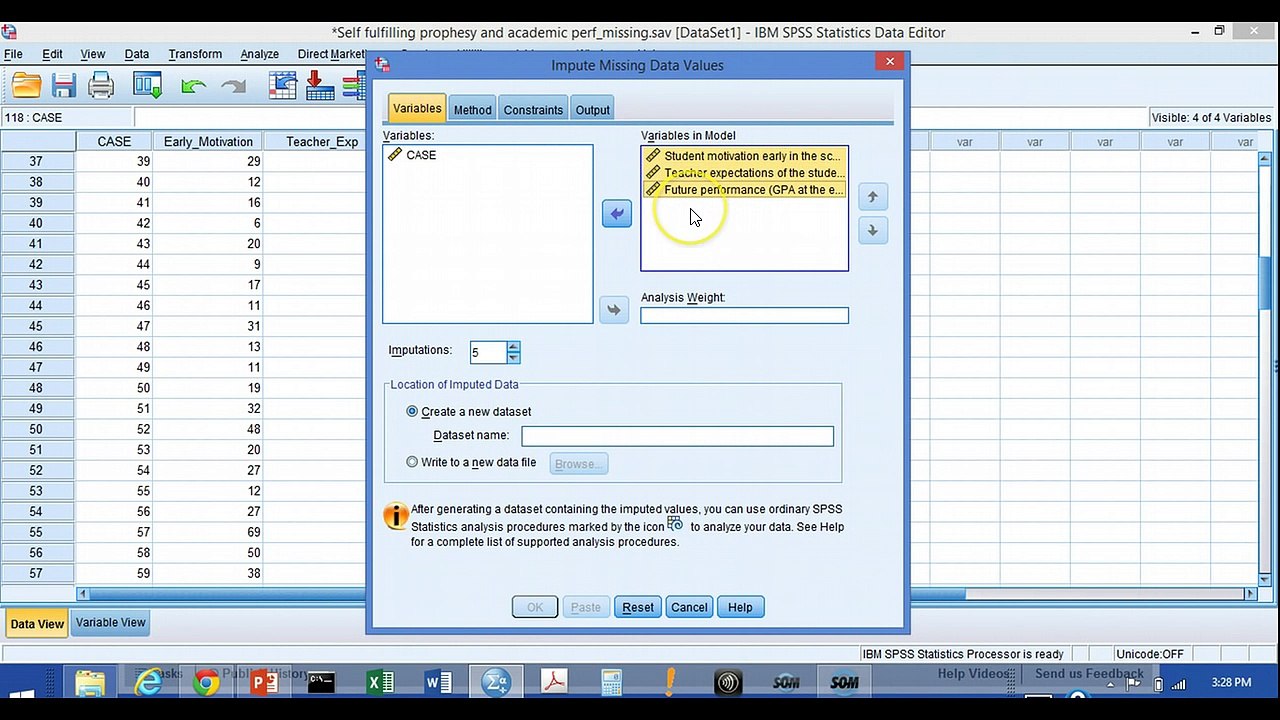
Task: Switch to the Variables tab
Action: click(417, 109)
